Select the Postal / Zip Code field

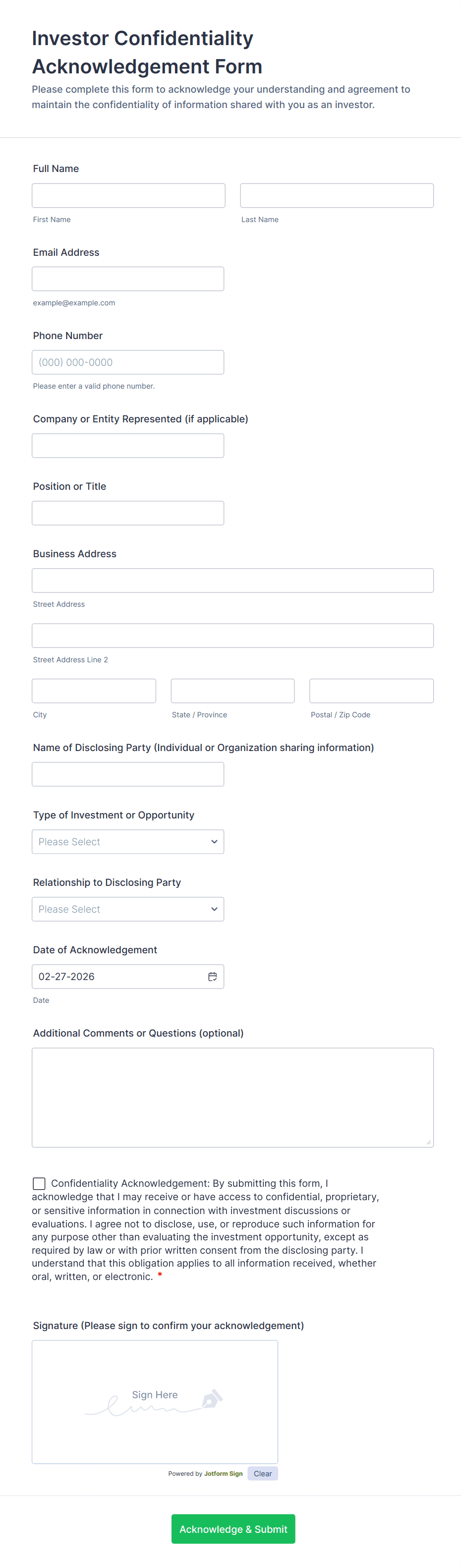[x=371, y=691]
